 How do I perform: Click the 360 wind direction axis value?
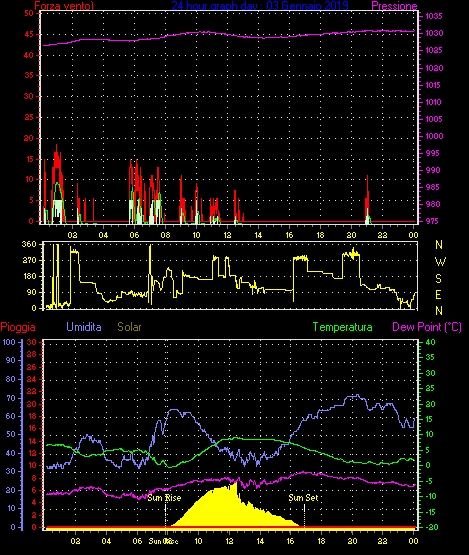click(x=29, y=244)
